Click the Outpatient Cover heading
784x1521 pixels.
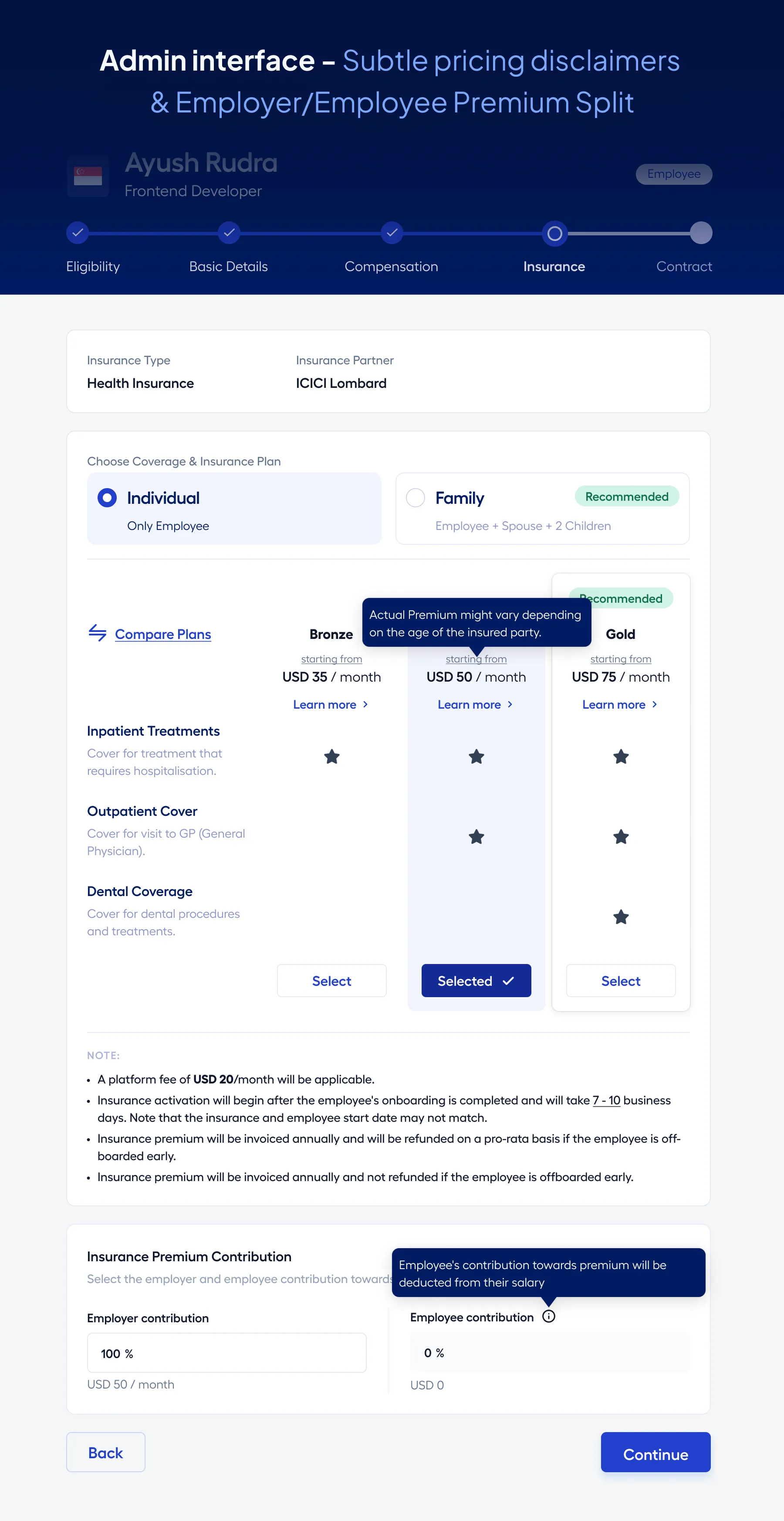[142, 811]
